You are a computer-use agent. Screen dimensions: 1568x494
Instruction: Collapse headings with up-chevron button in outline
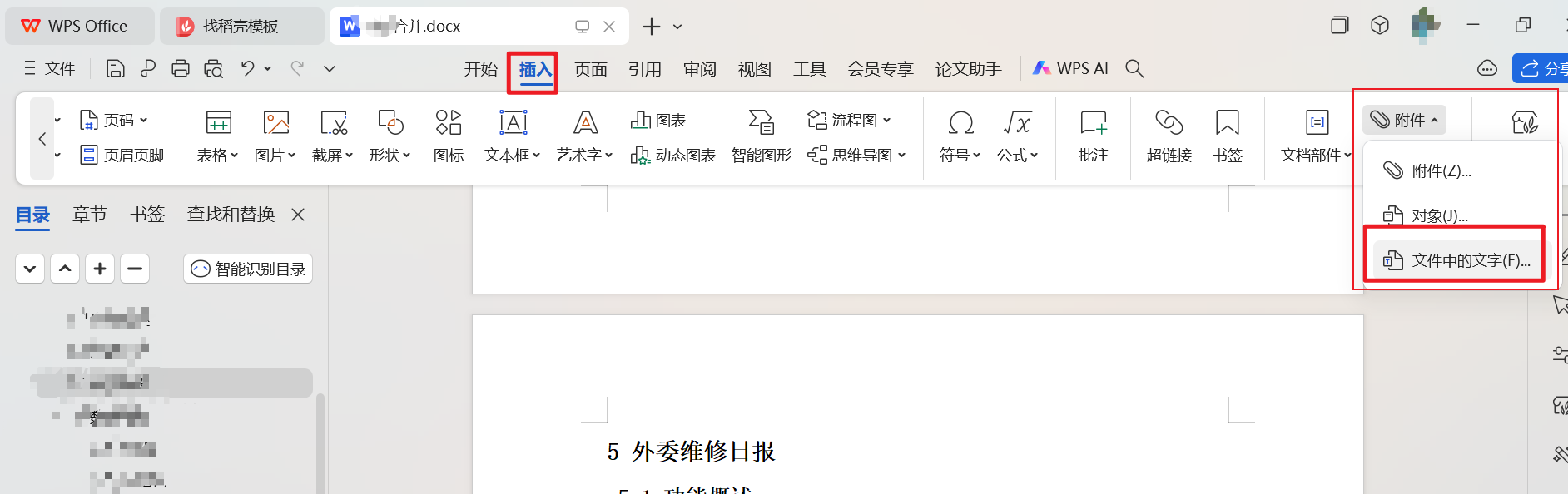(x=65, y=269)
